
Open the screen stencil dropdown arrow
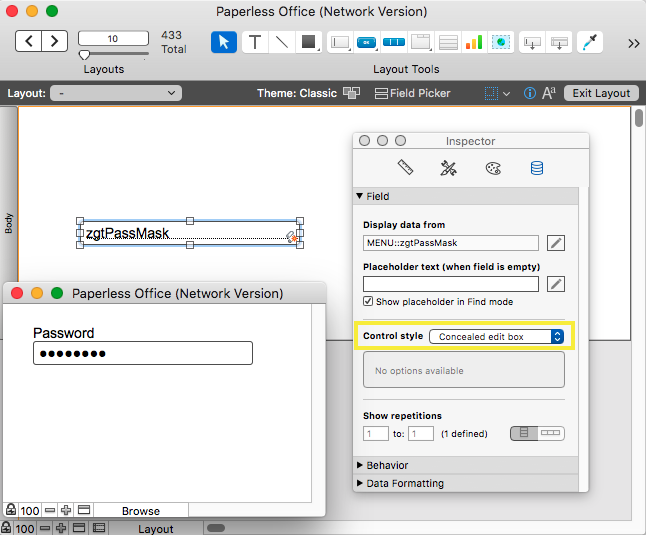coord(507,94)
